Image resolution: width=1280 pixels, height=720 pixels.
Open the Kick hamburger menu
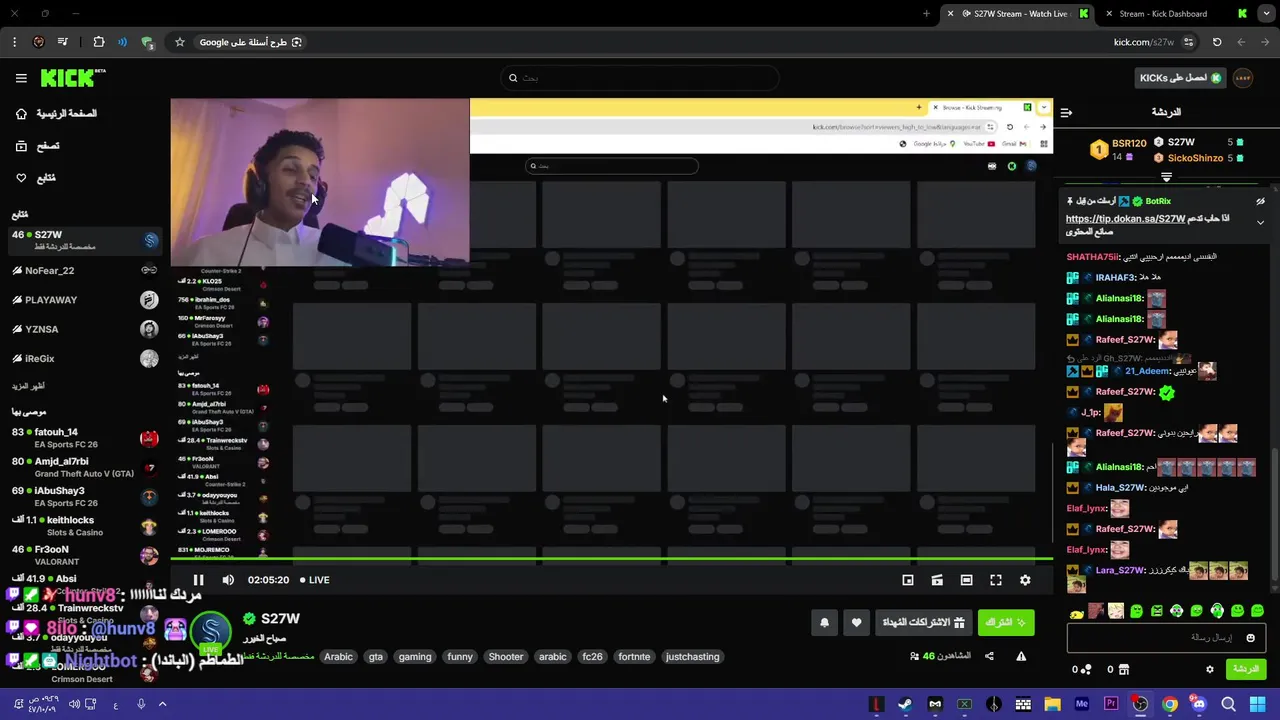click(x=21, y=78)
